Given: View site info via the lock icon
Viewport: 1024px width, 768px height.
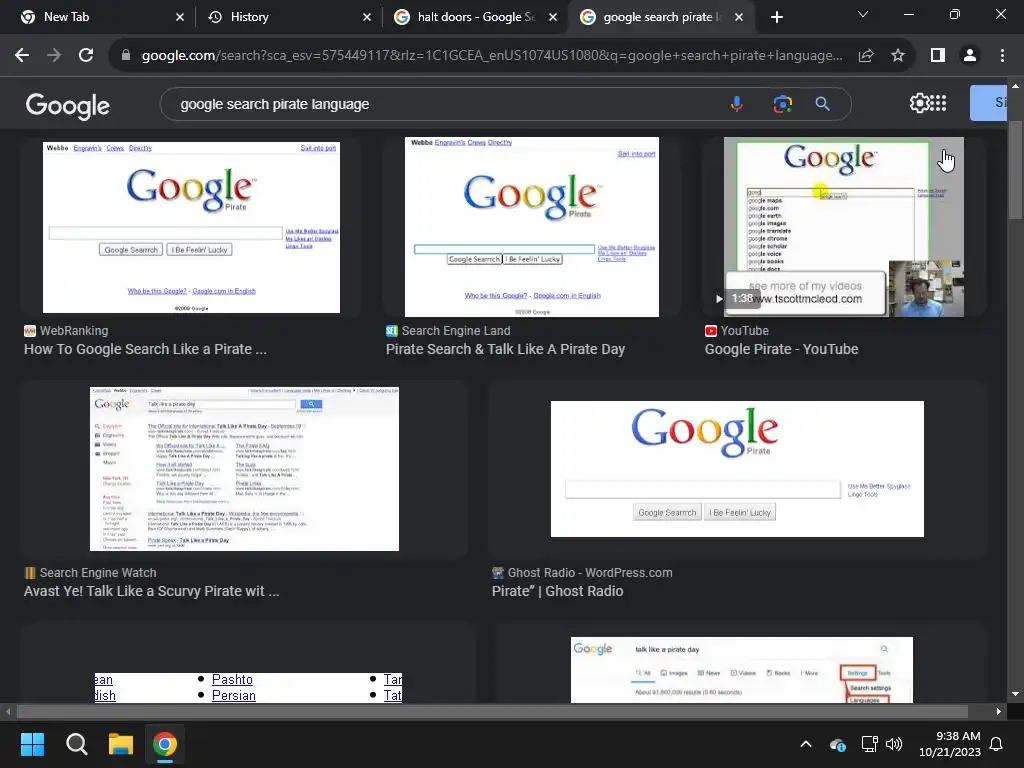Looking at the screenshot, I should tap(126, 56).
